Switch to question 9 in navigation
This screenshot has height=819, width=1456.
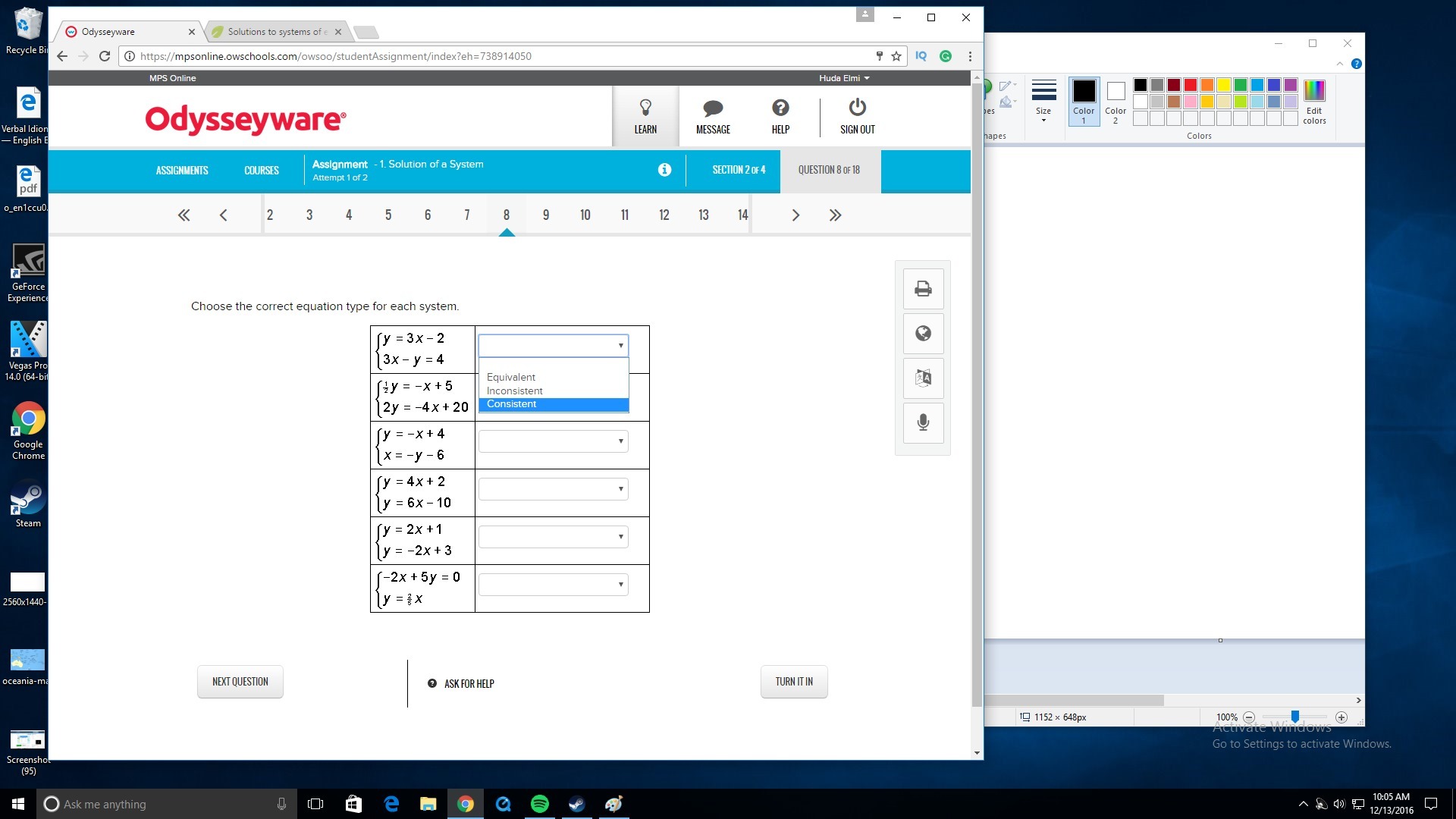pyautogui.click(x=546, y=215)
